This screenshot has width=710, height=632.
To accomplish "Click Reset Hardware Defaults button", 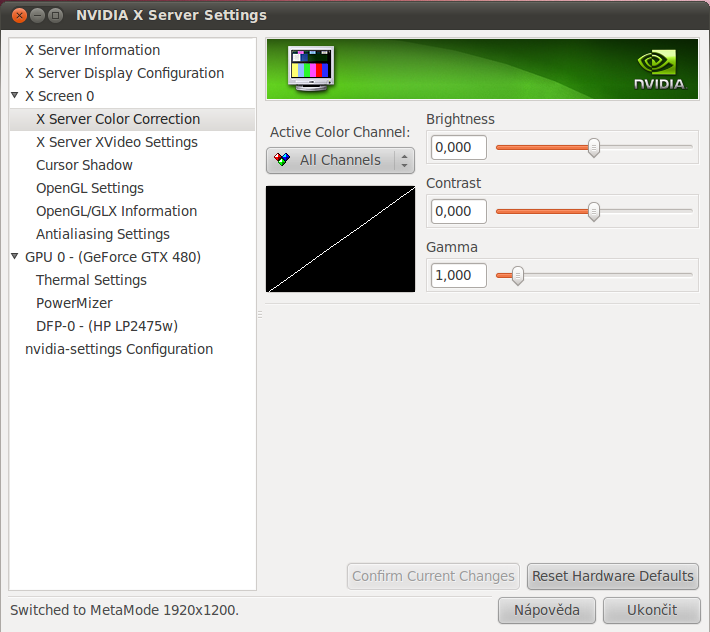I will 613,576.
